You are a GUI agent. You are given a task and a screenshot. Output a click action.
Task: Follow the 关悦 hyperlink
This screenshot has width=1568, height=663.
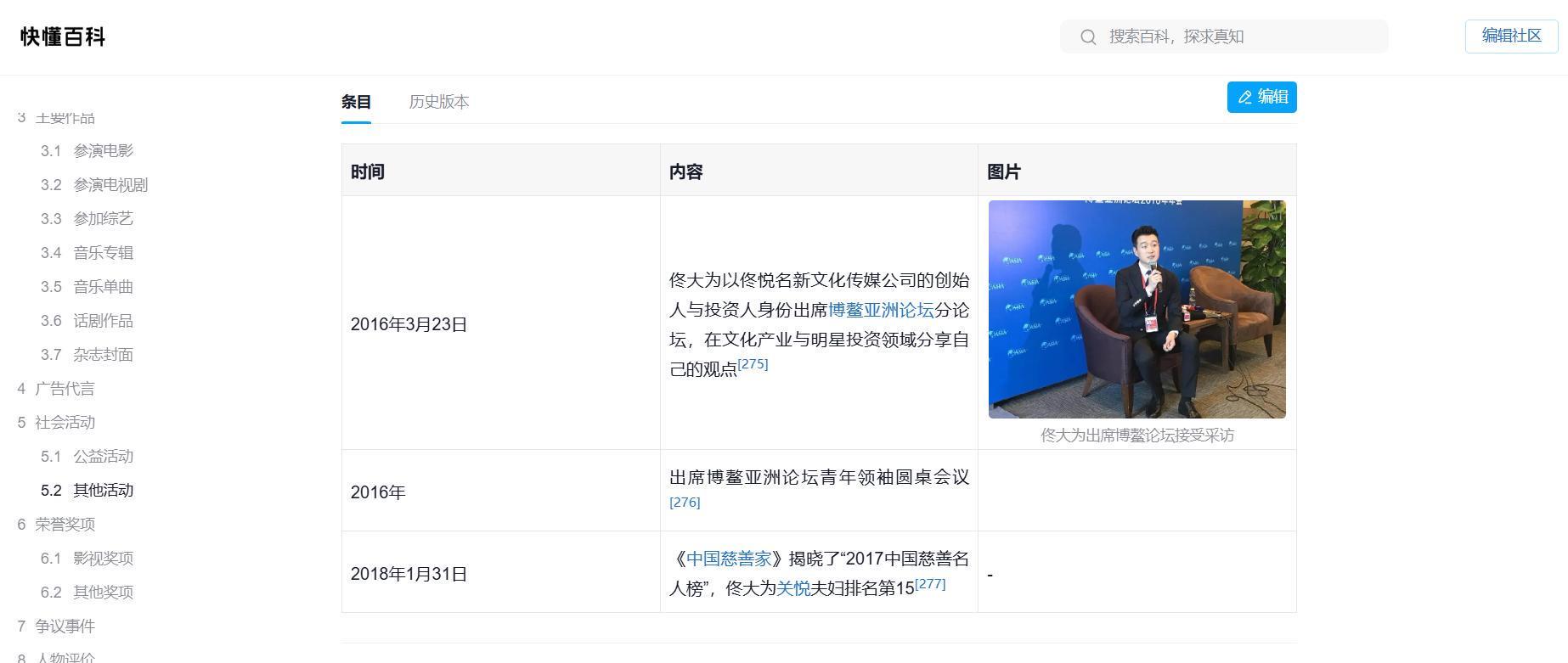[793, 588]
